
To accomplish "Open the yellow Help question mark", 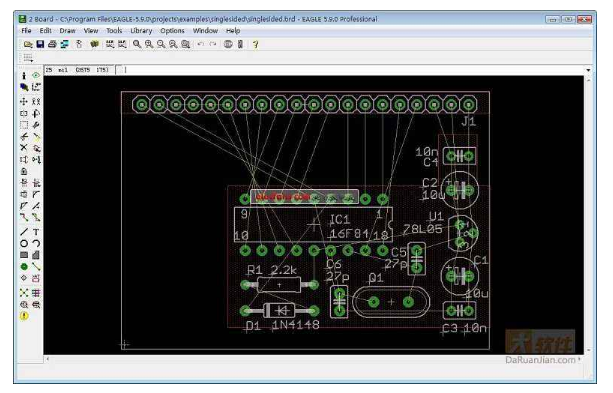I will coord(256,44).
